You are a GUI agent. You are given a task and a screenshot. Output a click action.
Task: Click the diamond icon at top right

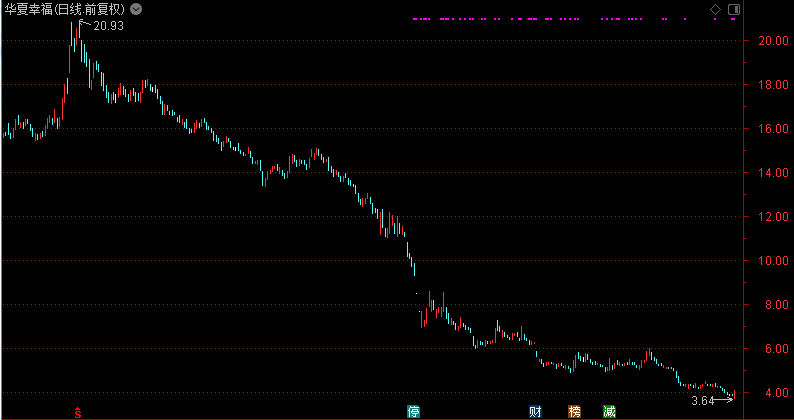[715, 9]
